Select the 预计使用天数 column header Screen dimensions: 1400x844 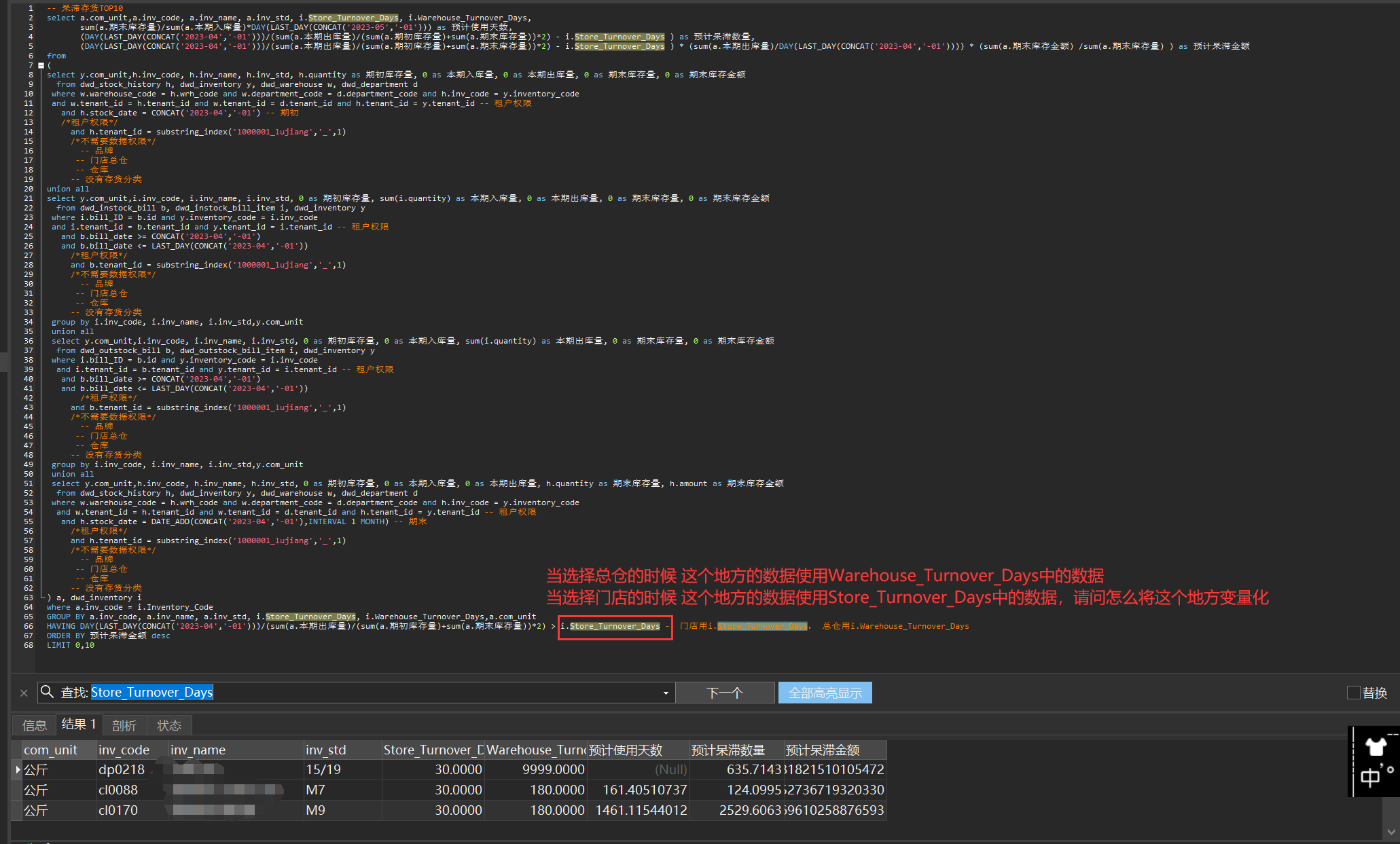pyautogui.click(x=639, y=750)
